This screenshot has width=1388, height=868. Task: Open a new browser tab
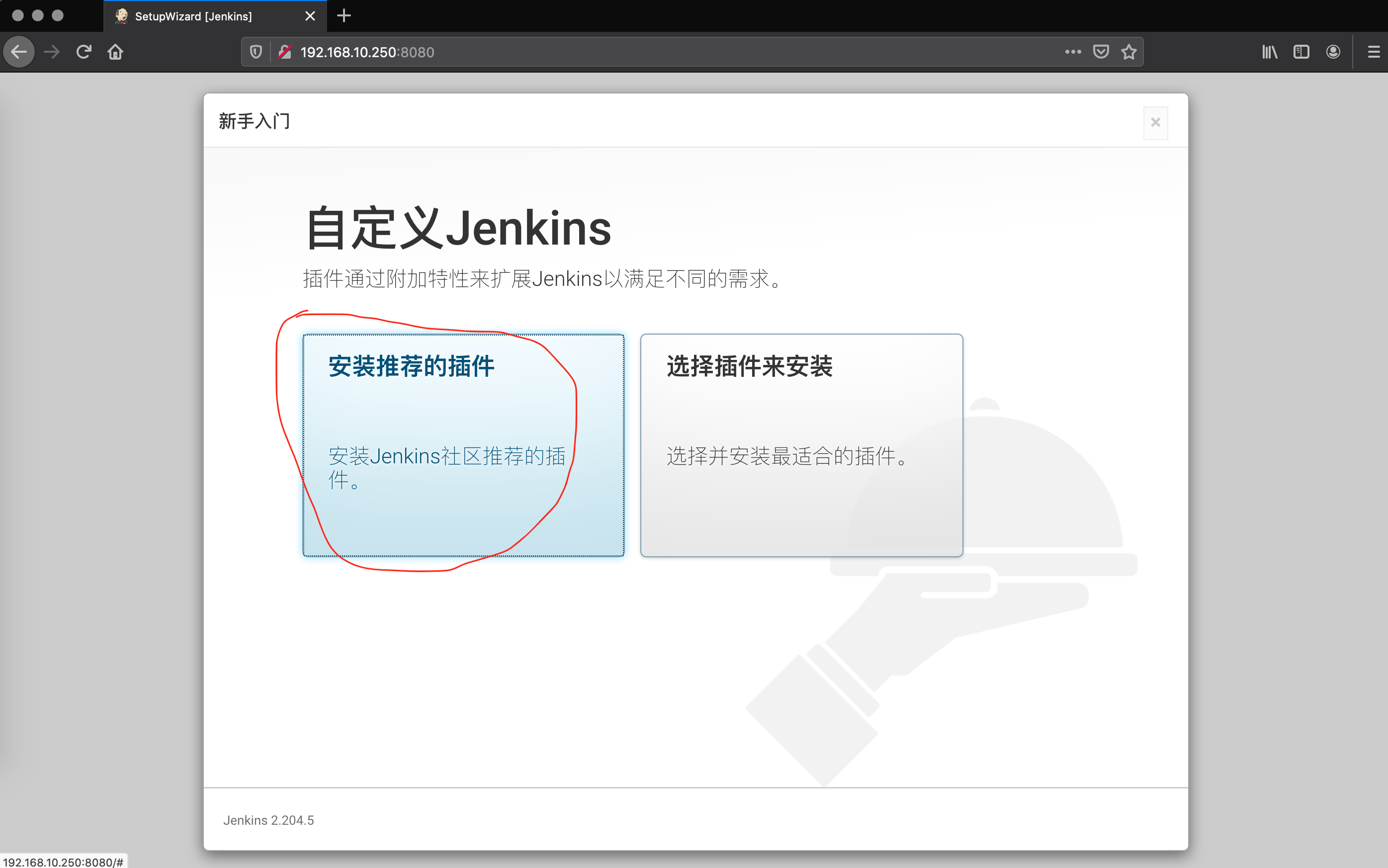(344, 15)
